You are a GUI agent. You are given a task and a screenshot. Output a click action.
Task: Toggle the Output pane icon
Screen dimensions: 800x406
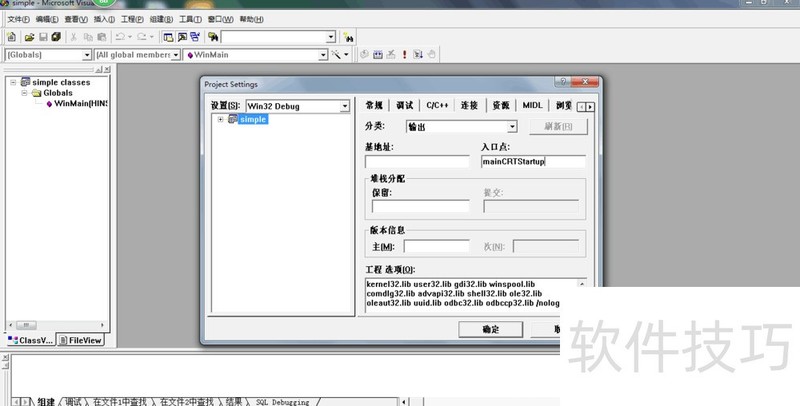click(182, 37)
